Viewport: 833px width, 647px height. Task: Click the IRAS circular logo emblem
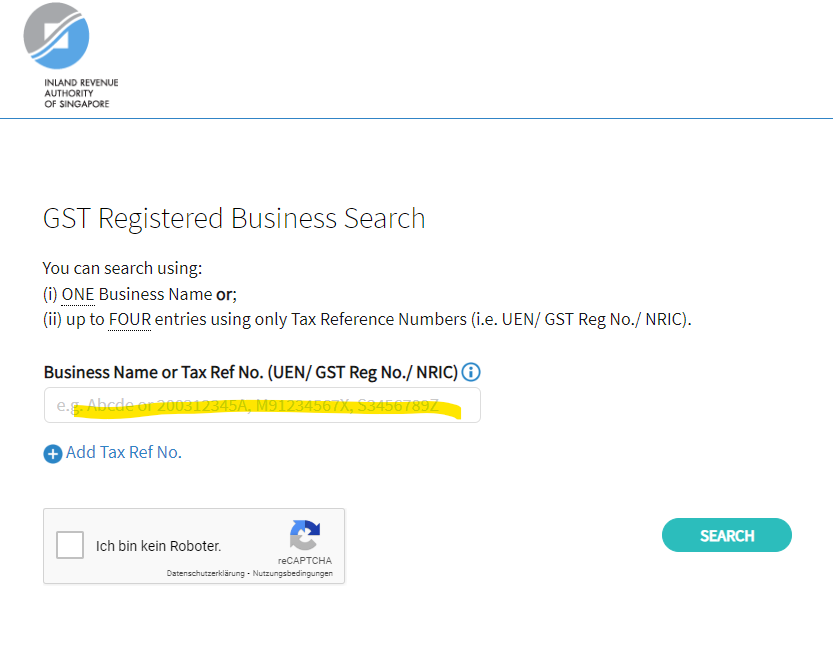[56, 36]
